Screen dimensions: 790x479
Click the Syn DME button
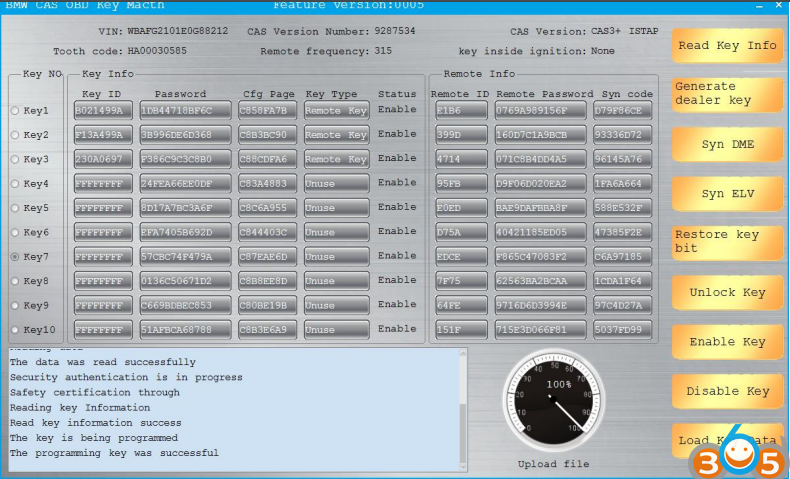[727, 145]
